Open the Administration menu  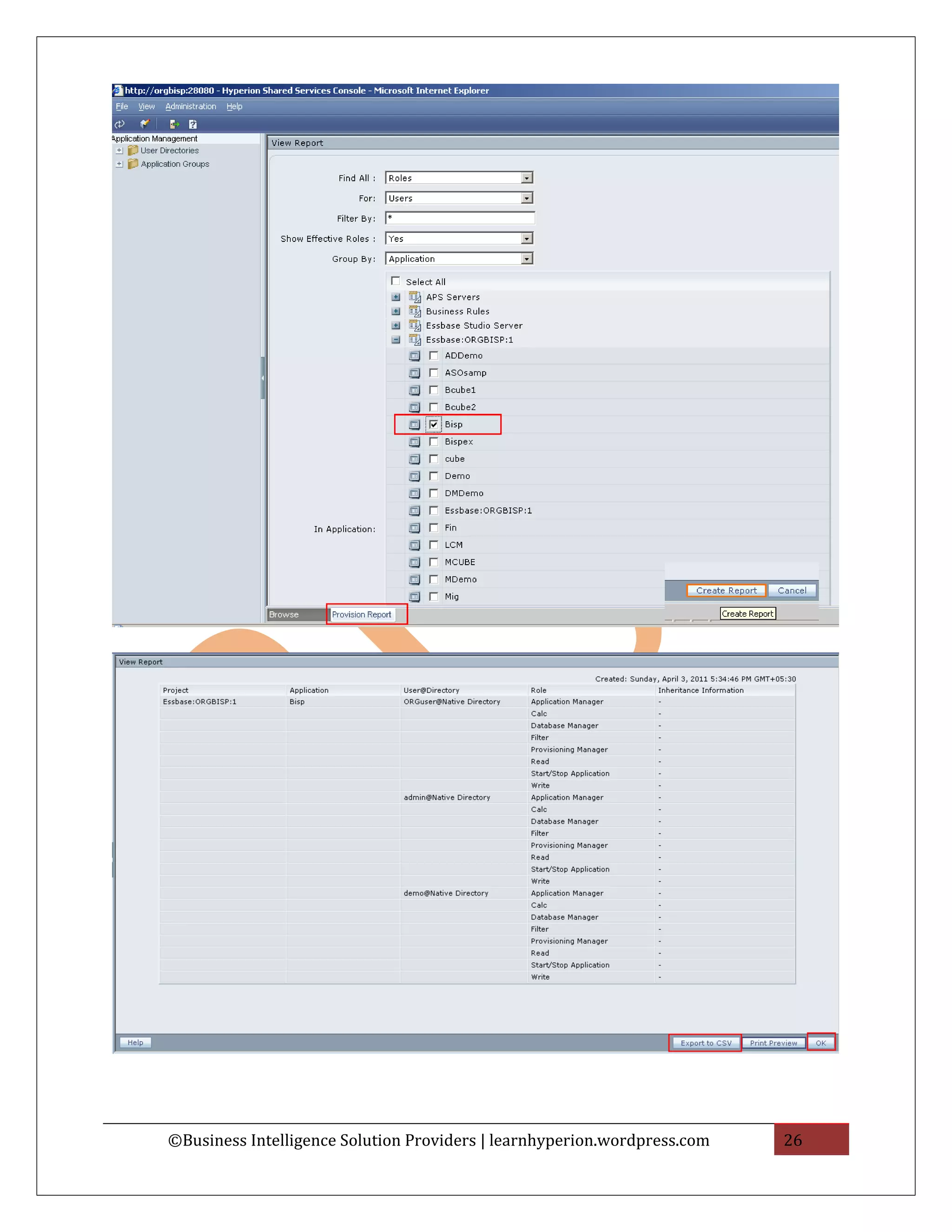pos(191,106)
